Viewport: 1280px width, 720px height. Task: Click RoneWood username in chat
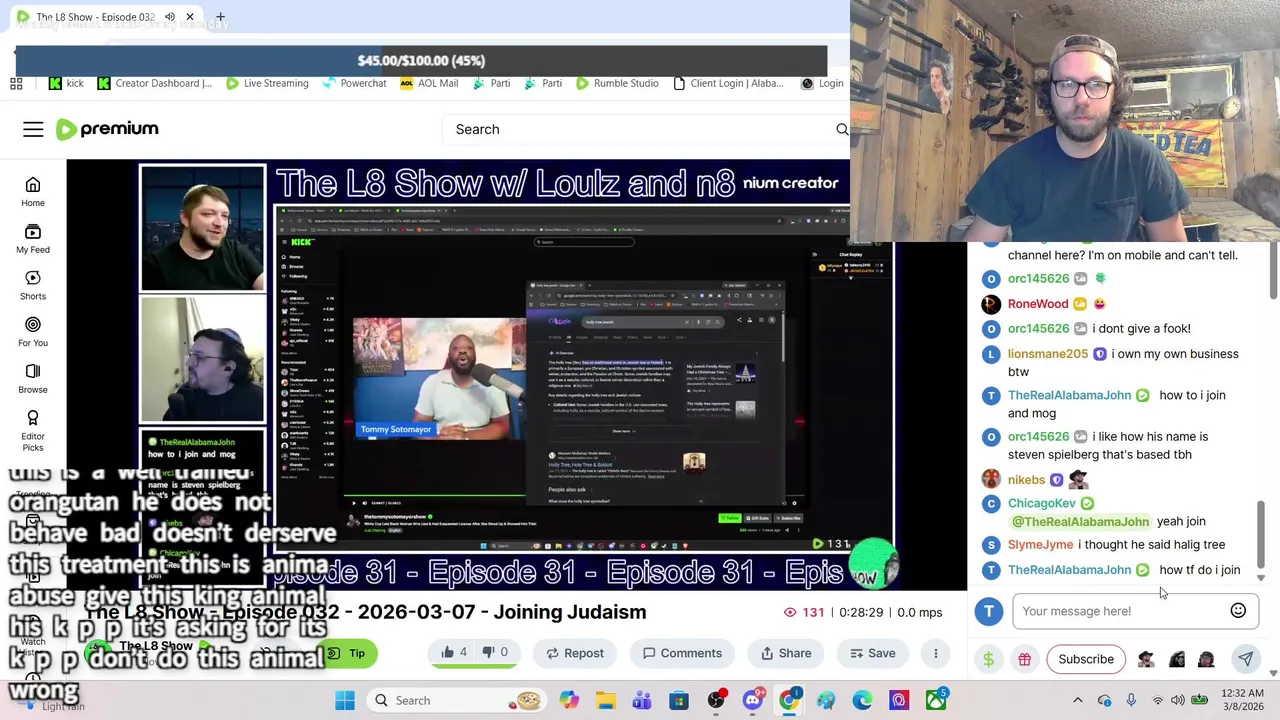coord(1038,304)
